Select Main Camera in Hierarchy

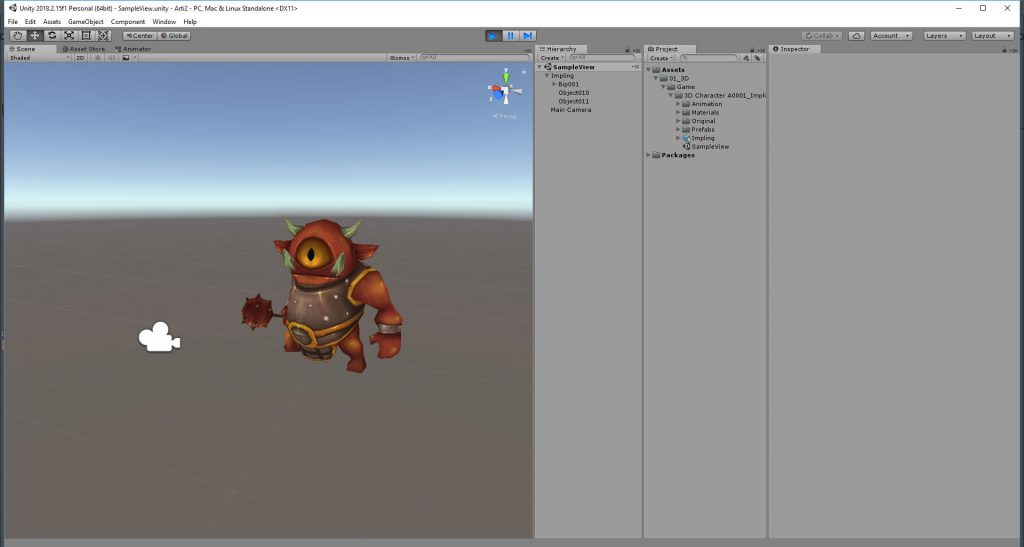(x=571, y=110)
